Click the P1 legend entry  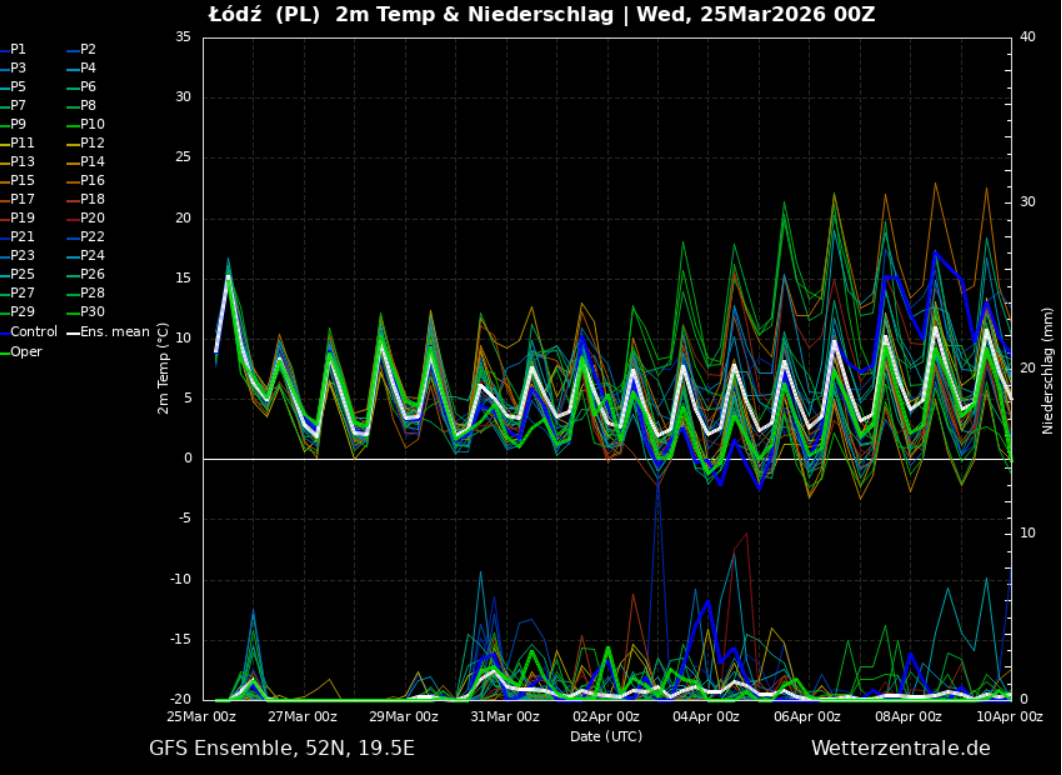(x=19, y=49)
